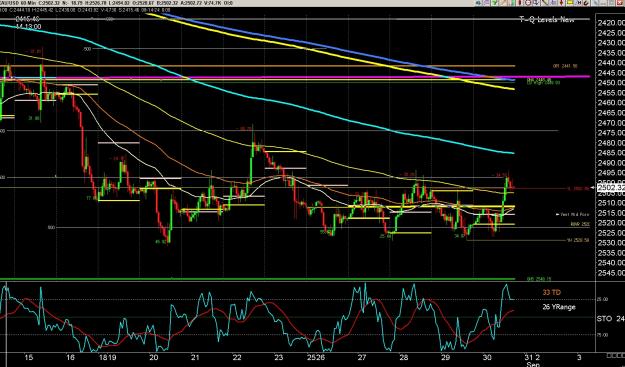Click the 26 YRange indicator text
Screen dimensions: 625x367
click(x=559, y=307)
